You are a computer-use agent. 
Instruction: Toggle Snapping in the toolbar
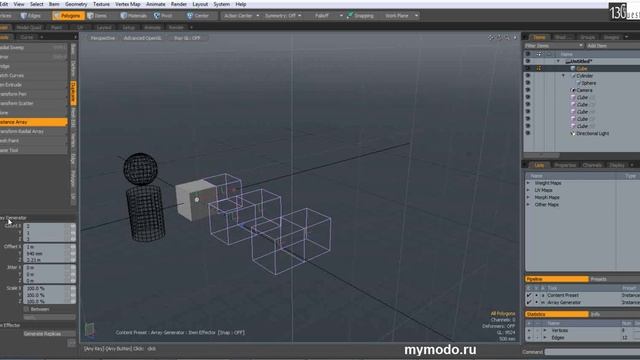point(360,16)
